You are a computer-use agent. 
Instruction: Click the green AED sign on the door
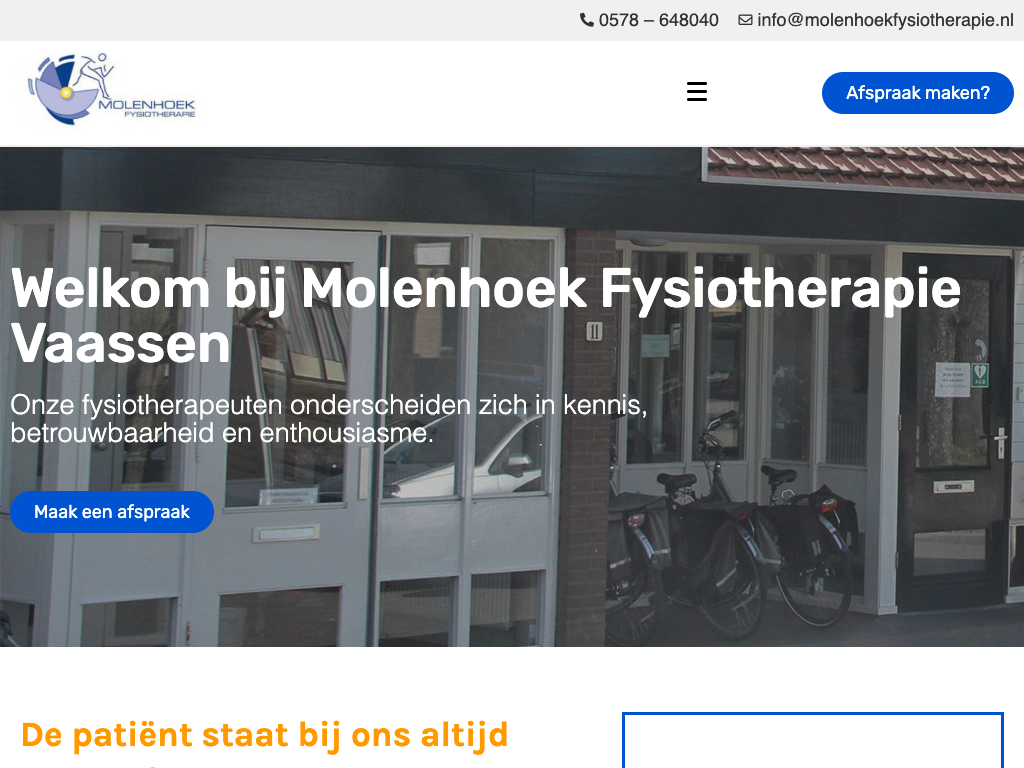(x=980, y=374)
